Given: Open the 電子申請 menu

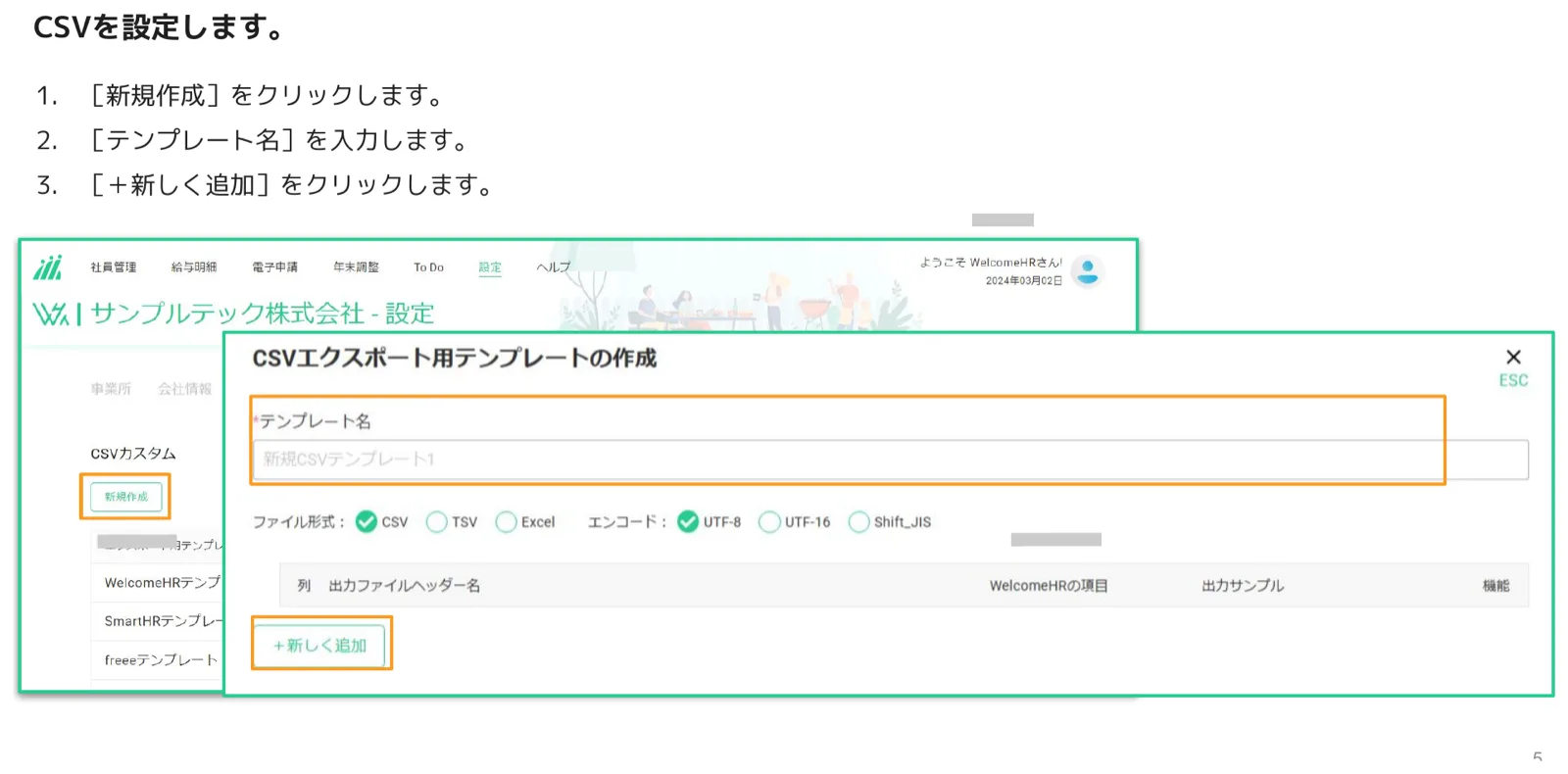Looking at the screenshot, I should tap(274, 267).
